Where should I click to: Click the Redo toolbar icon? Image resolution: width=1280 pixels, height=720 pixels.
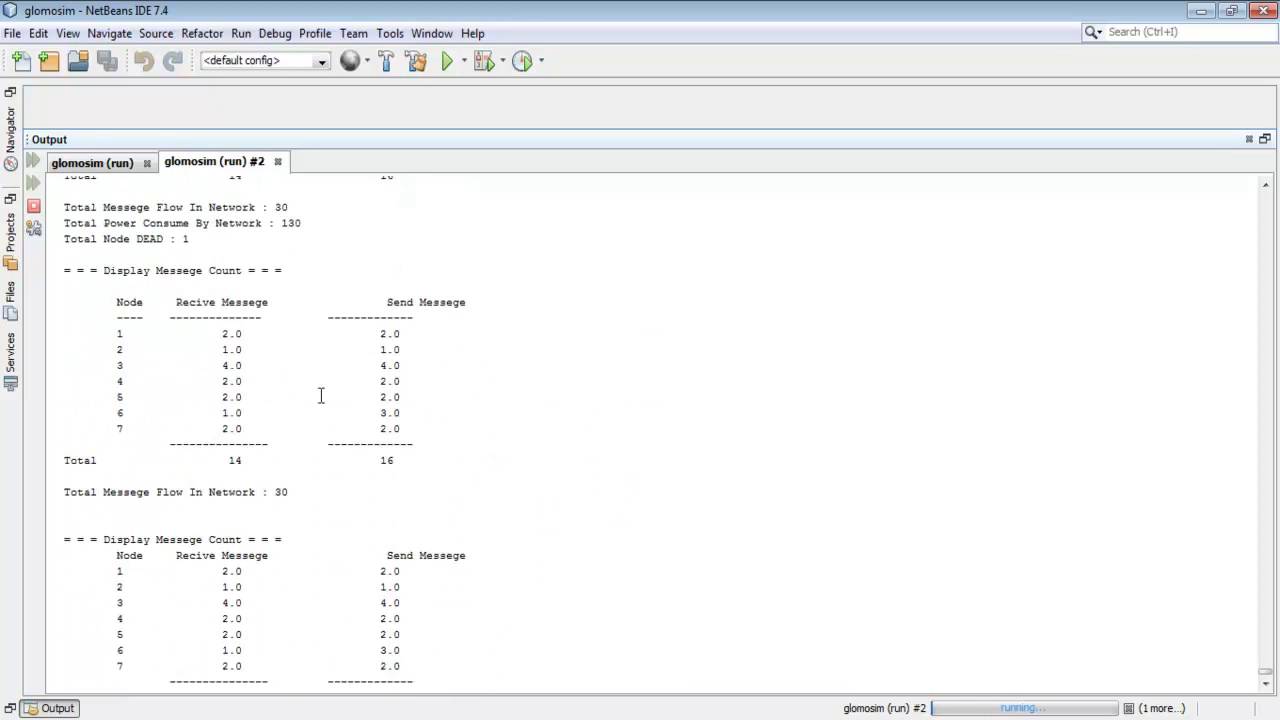173,61
